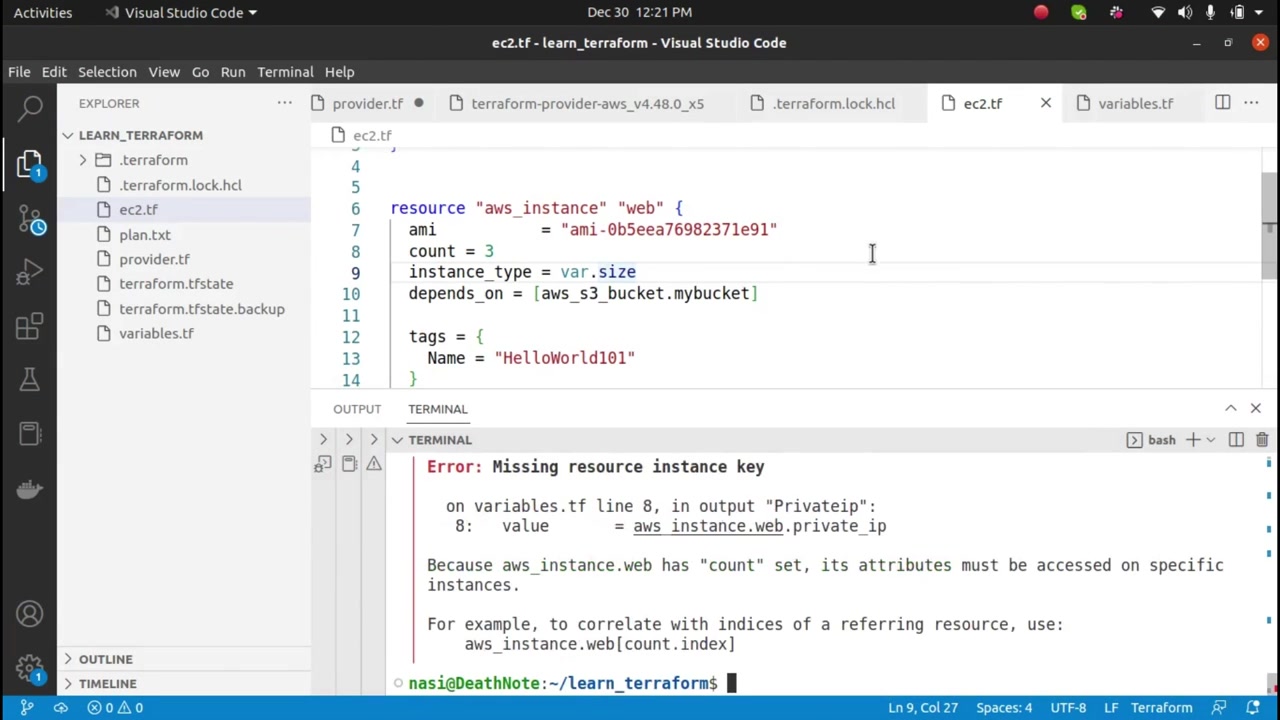Switch to the variables.tf editor tab
Image resolution: width=1280 pixels, height=720 pixels.
pyautogui.click(x=1135, y=103)
